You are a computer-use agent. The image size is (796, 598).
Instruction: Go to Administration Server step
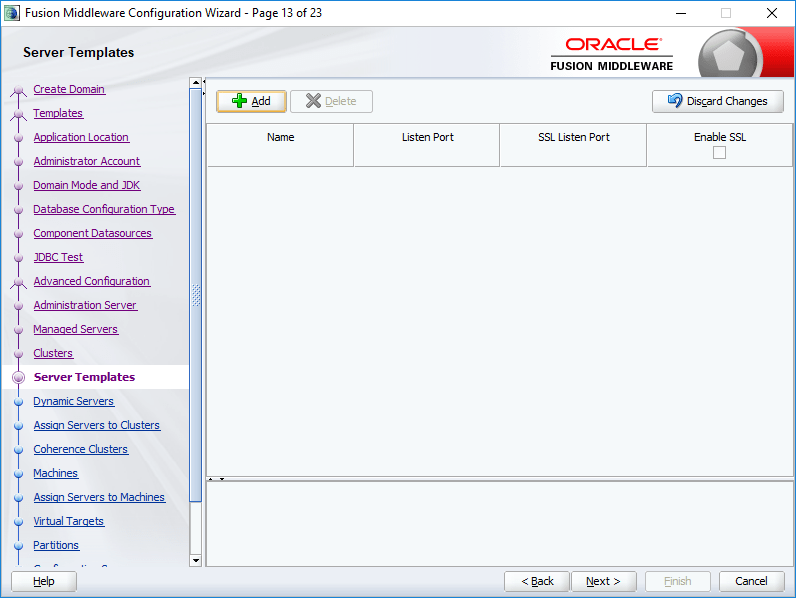[x=85, y=305]
